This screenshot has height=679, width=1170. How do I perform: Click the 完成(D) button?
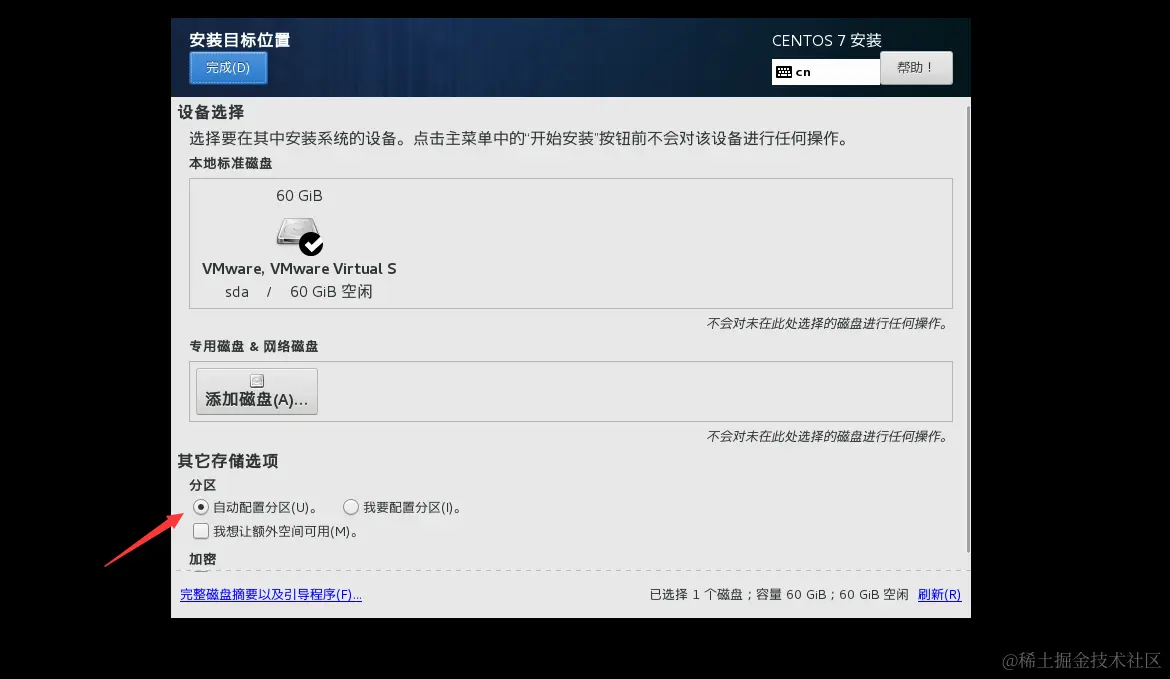(x=228, y=68)
